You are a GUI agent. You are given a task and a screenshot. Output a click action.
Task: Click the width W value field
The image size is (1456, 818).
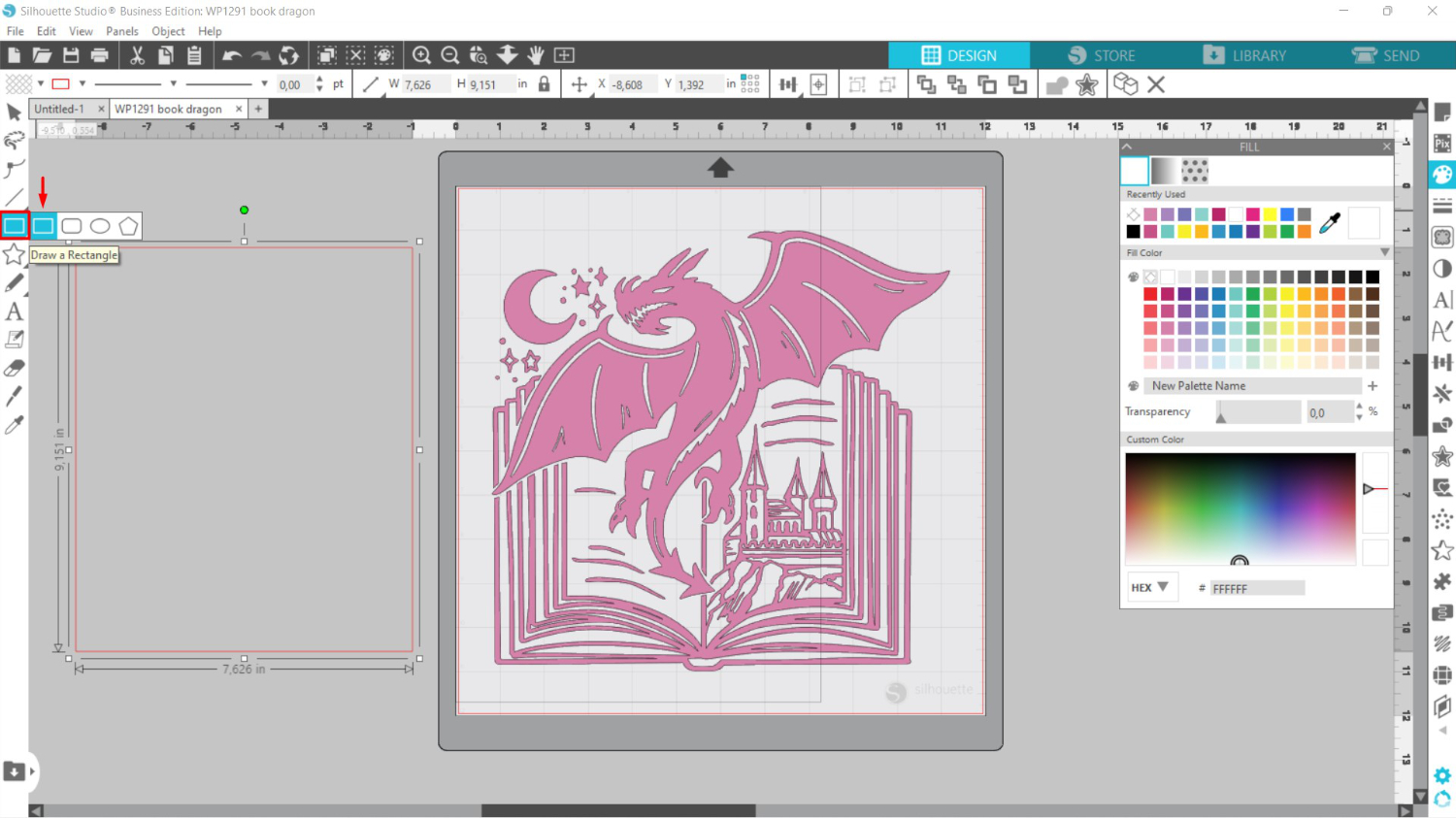tap(425, 84)
